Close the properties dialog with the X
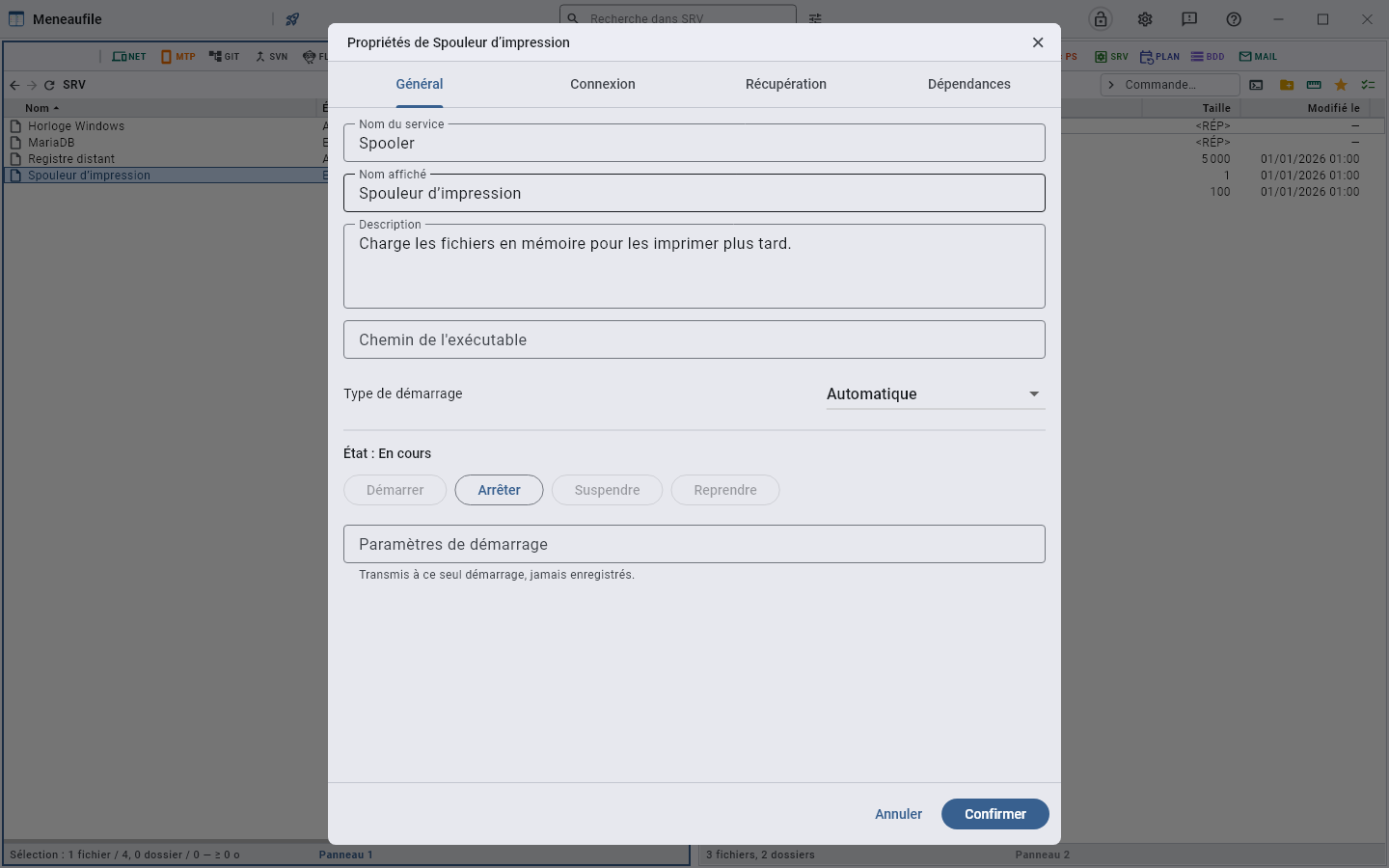Screen dimensions: 1389x868 pyautogui.click(x=1038, y=42)
